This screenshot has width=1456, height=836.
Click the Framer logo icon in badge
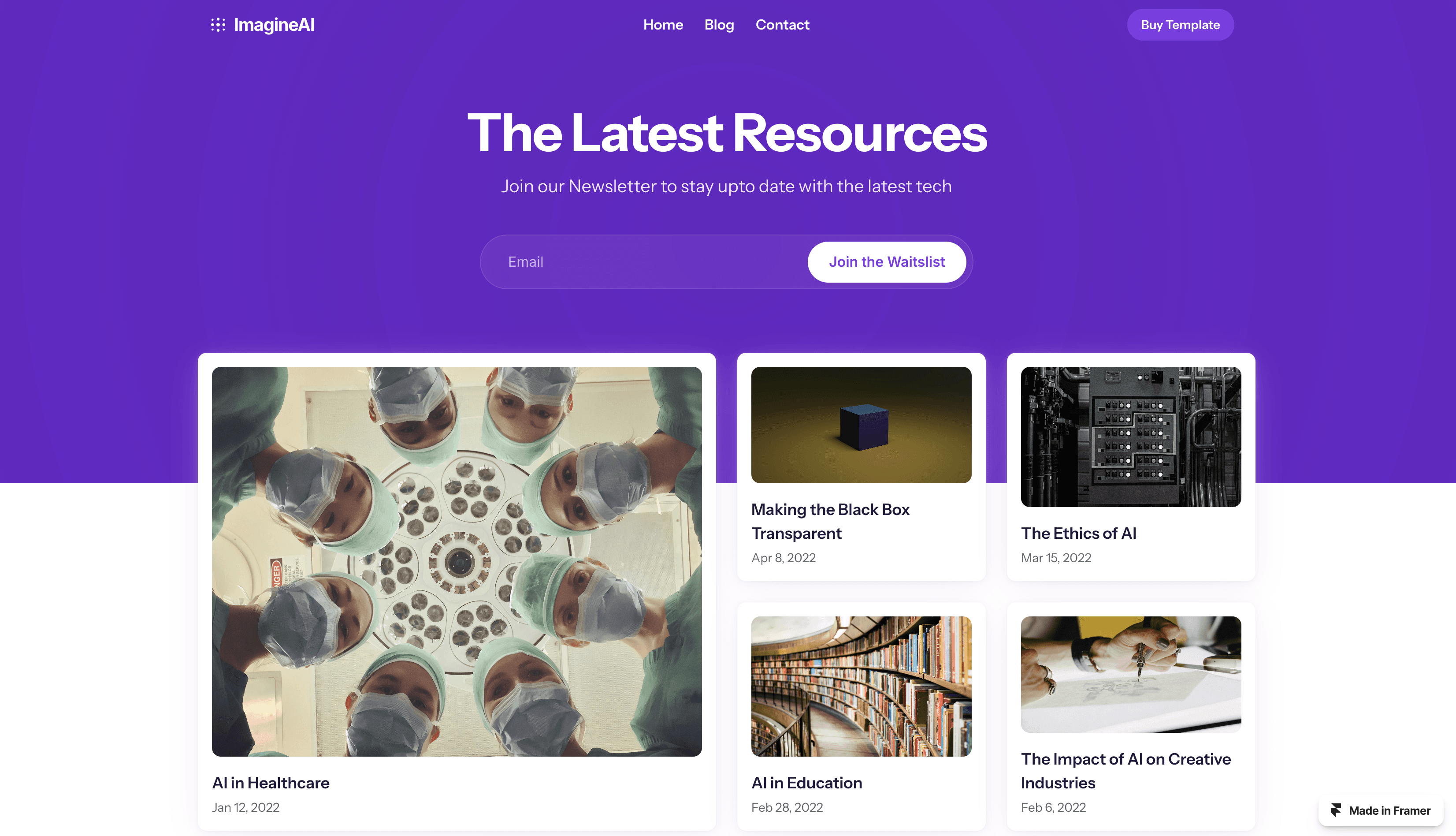pos(1336,810)
